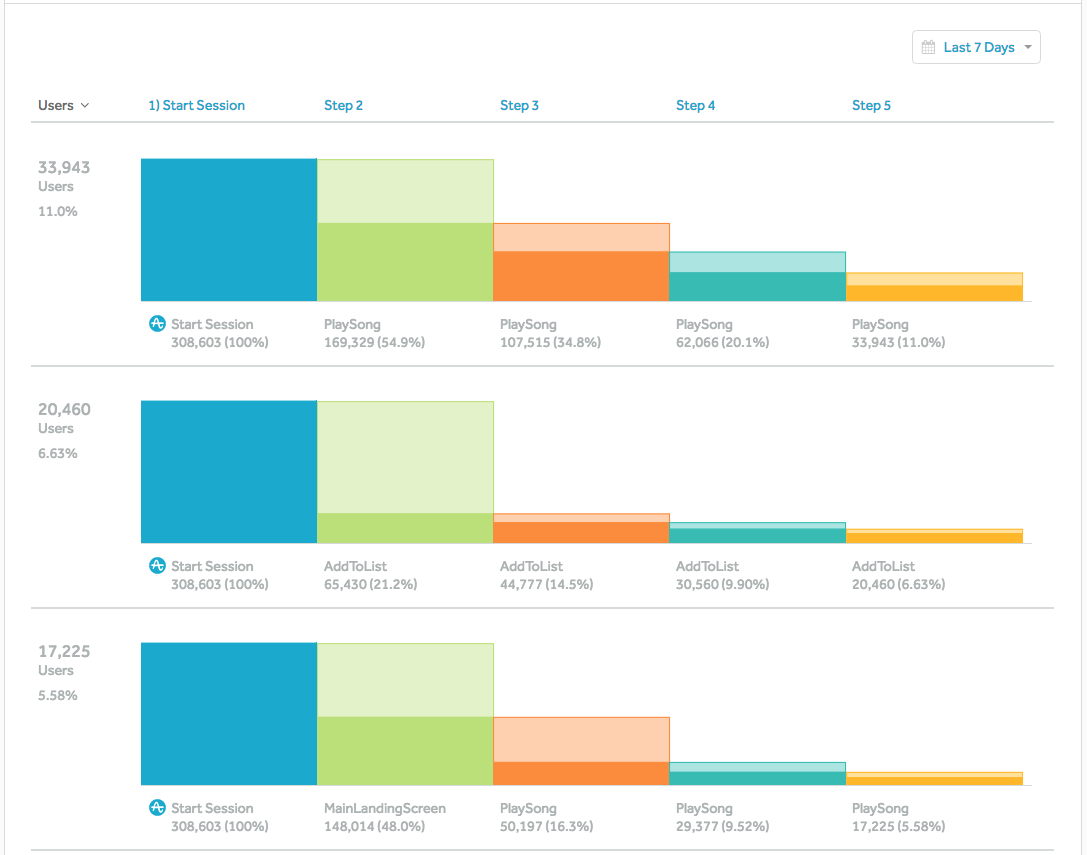Image resolution: width=1087 pixels, height=855 pixels.
Task: Click the orange PlaySong 107,515 bar
Action: [x=582, y=276]
